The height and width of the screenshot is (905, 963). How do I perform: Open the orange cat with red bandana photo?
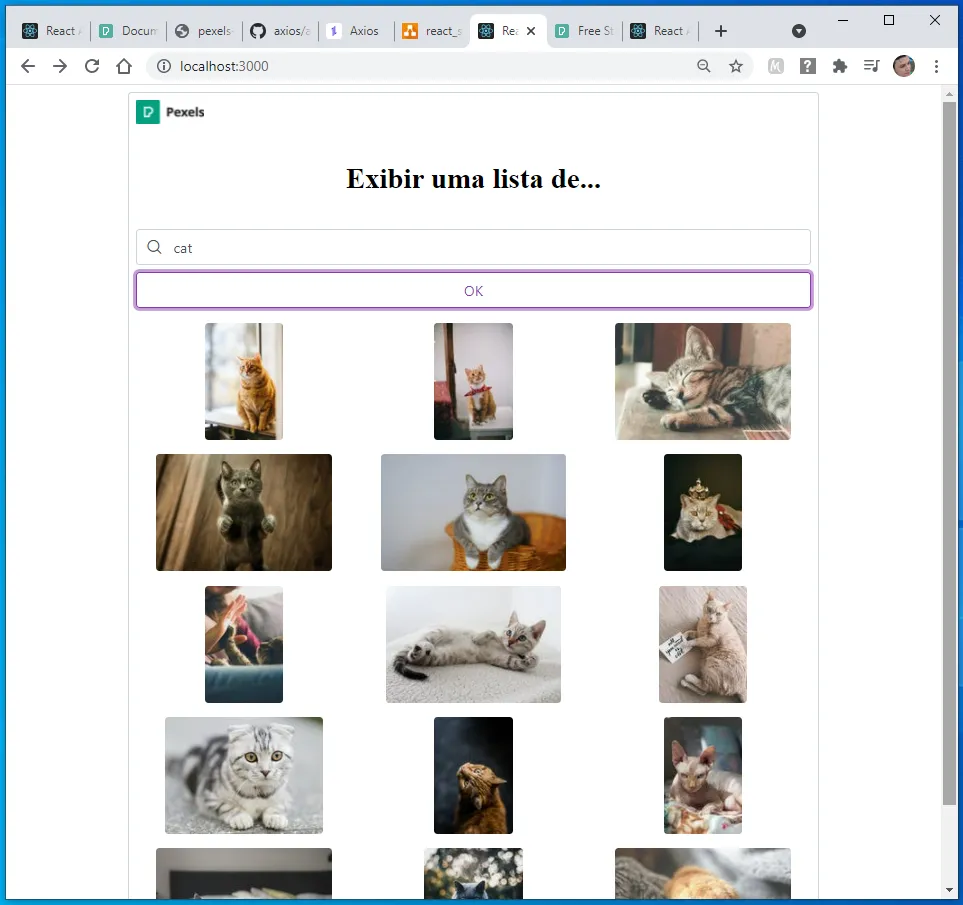[x=474, y=381]
